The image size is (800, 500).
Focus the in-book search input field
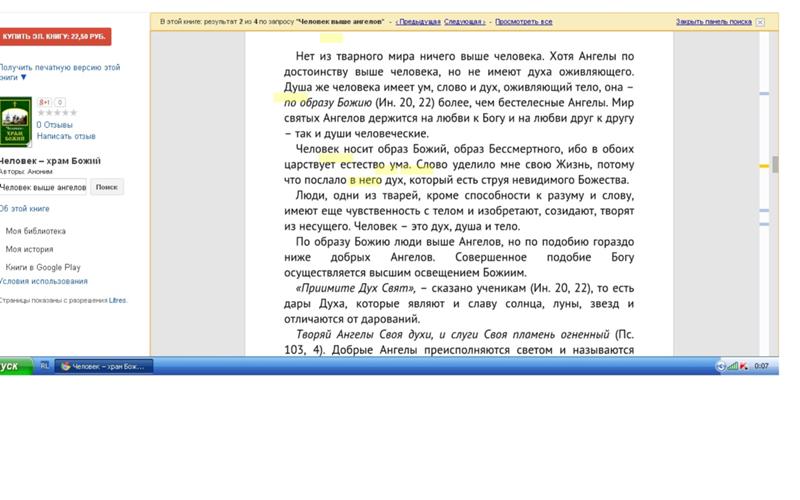(43, 187)
